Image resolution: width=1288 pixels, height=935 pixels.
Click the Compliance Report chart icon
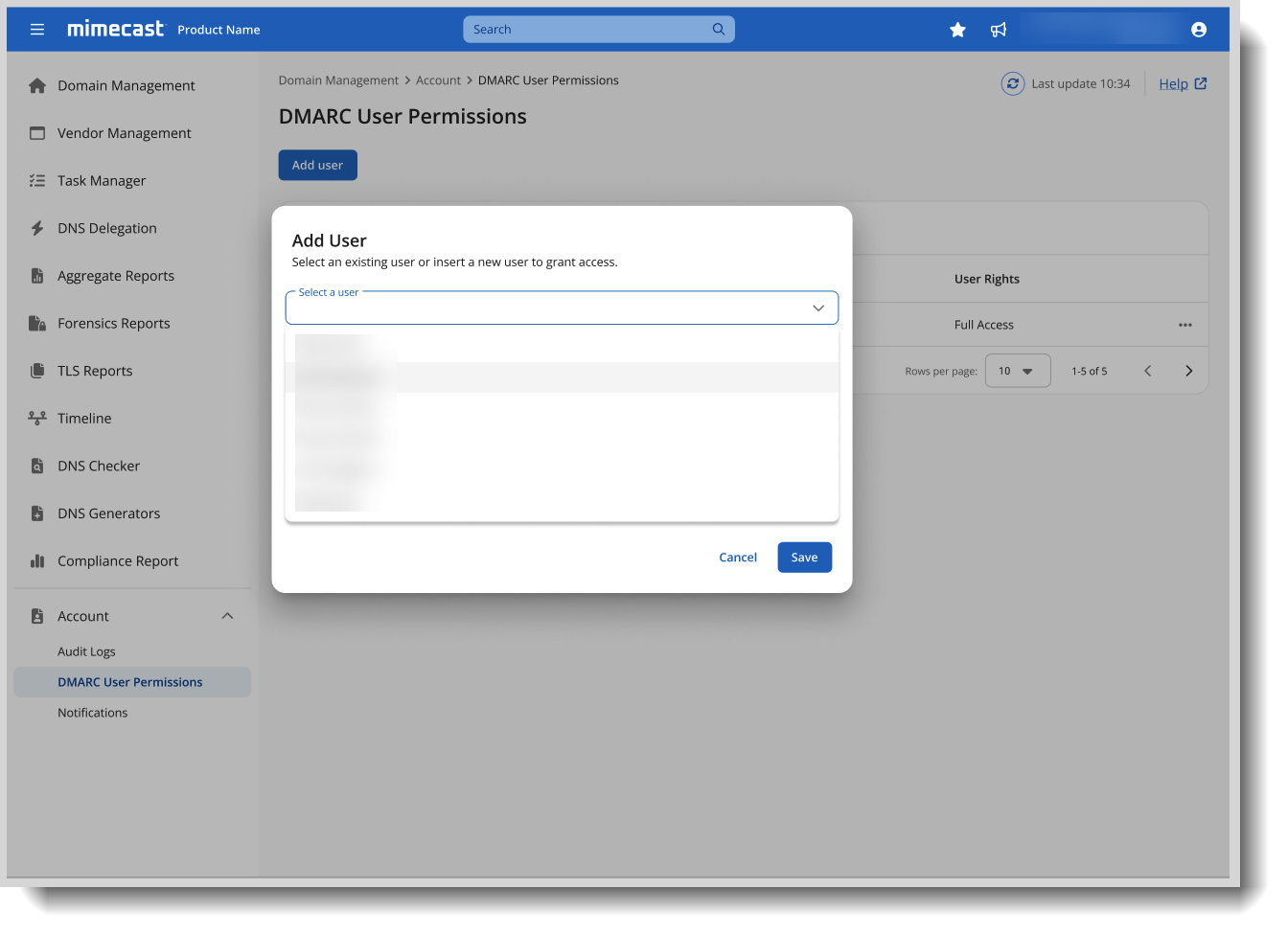coord(37,561)
